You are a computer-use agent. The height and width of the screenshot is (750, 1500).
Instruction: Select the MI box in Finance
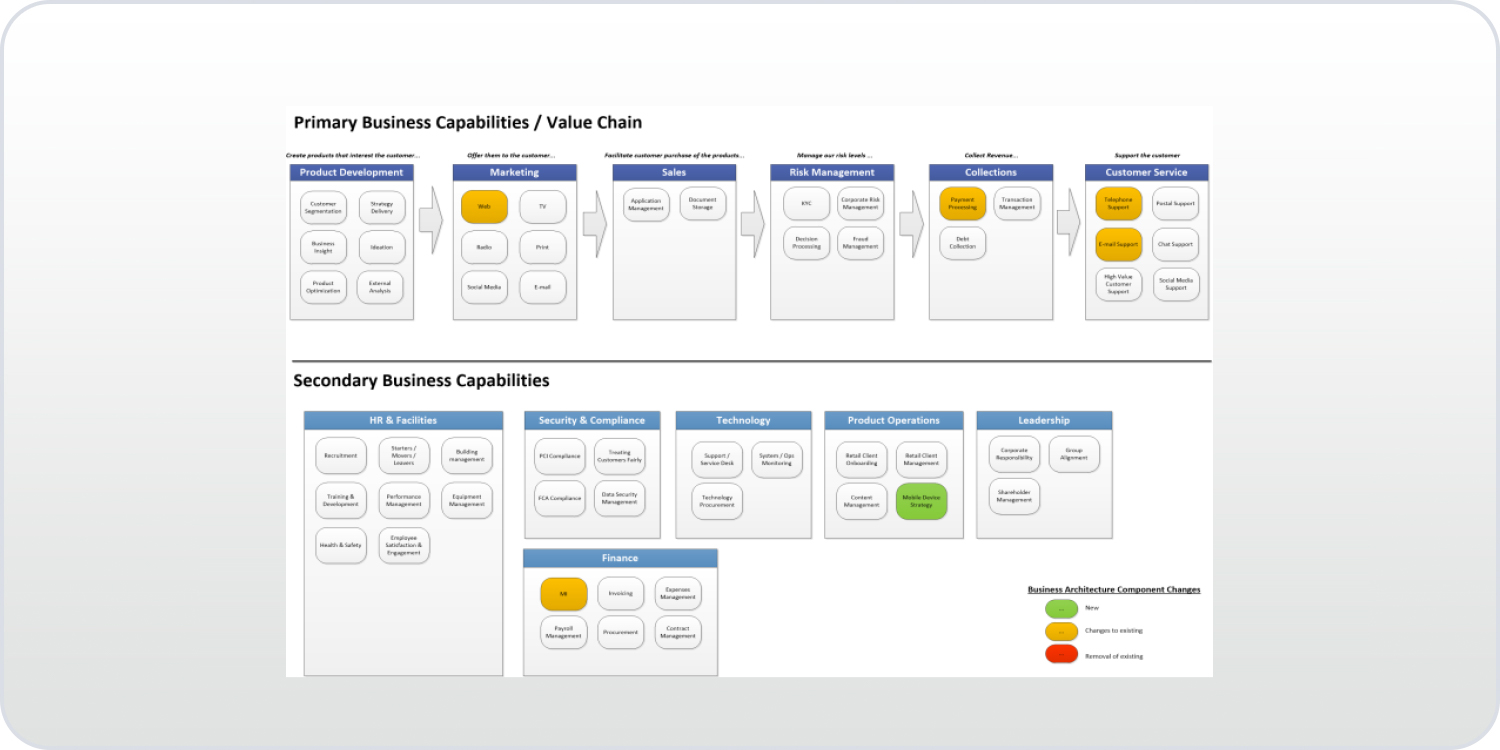tap(563, 593)
